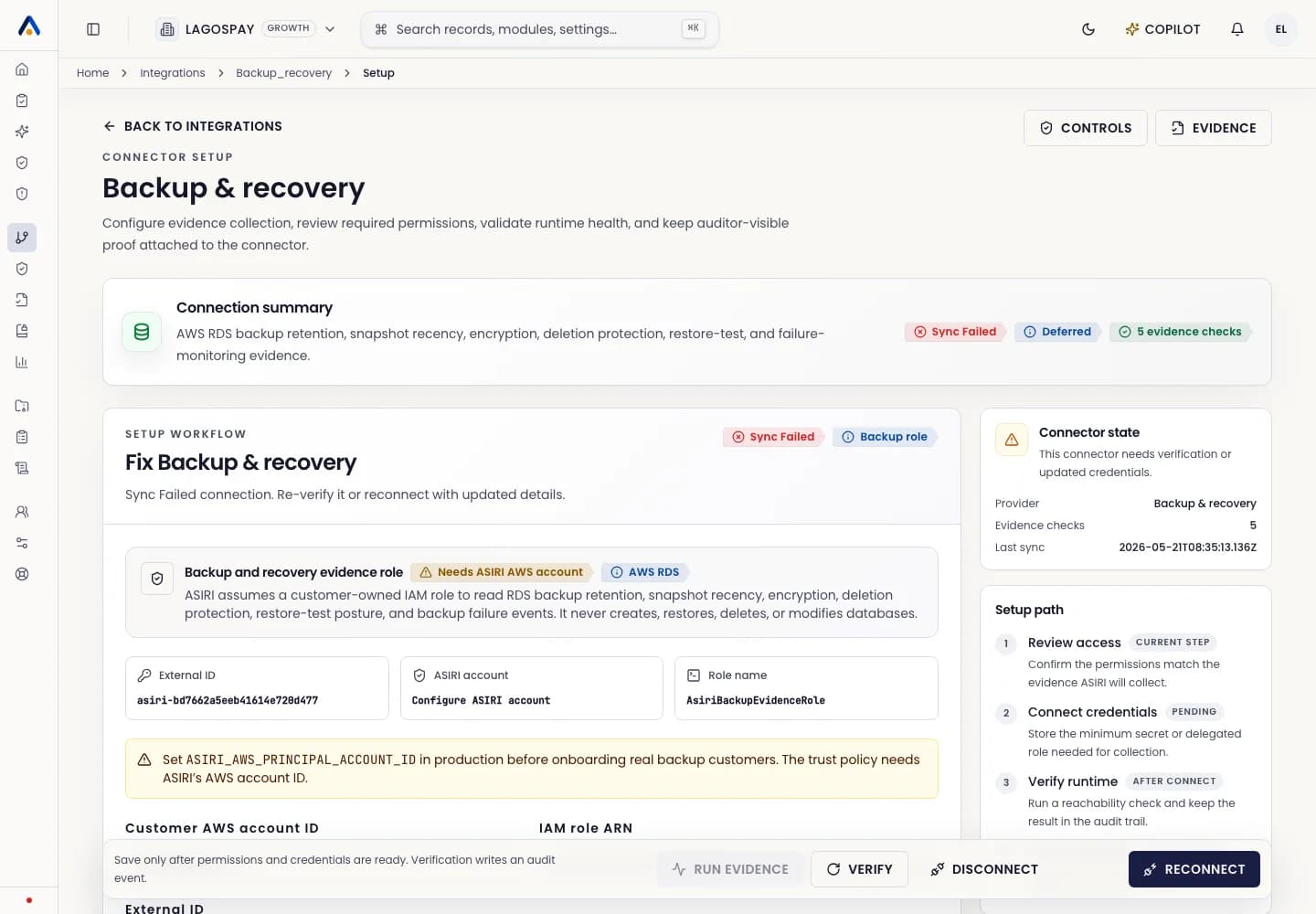Screen dimensions: 1316x914
Task: Click the RECONNECT button
Action: 1194,869
